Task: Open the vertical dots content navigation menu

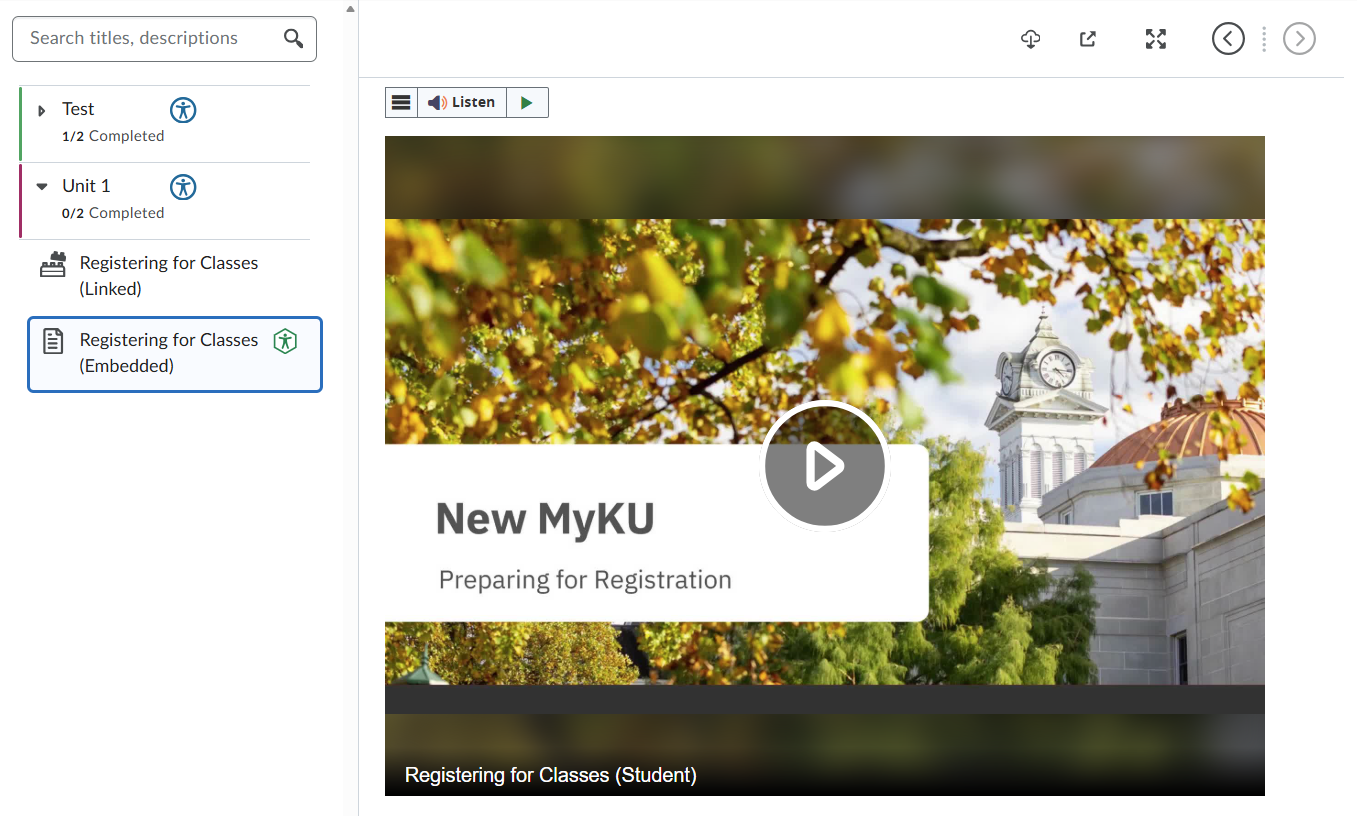Action: (1264, 39)
